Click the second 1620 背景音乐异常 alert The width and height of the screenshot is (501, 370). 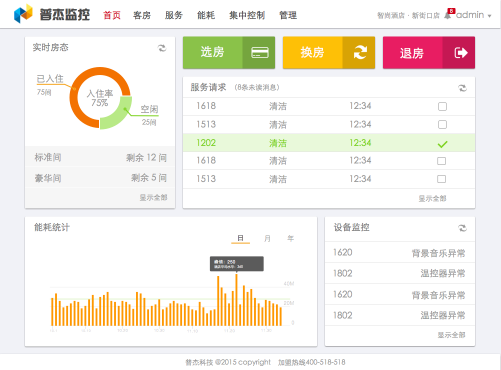[400, 295]
